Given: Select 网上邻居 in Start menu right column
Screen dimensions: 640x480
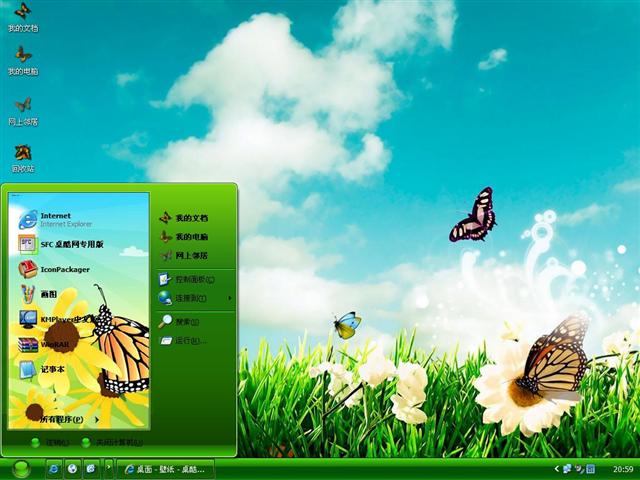Looking at the screenshot, I should (184, 256).
